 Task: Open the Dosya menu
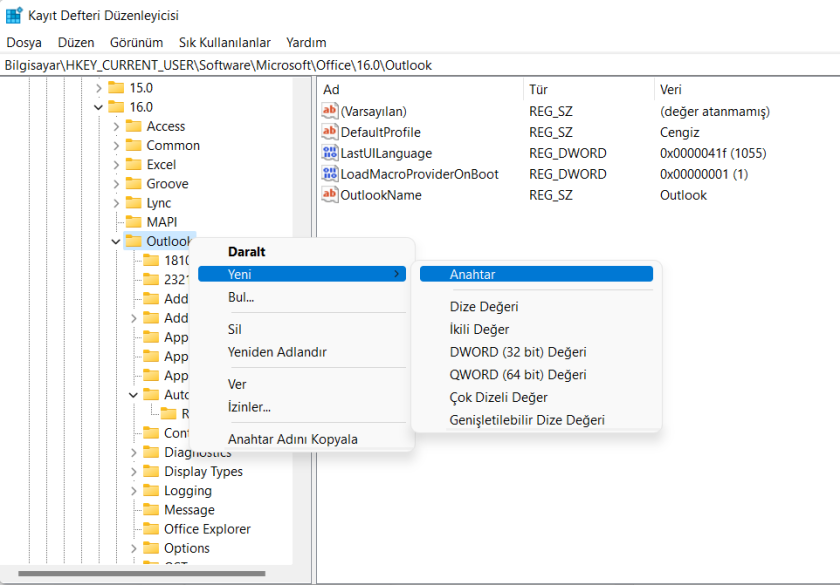tap(24, 42)
